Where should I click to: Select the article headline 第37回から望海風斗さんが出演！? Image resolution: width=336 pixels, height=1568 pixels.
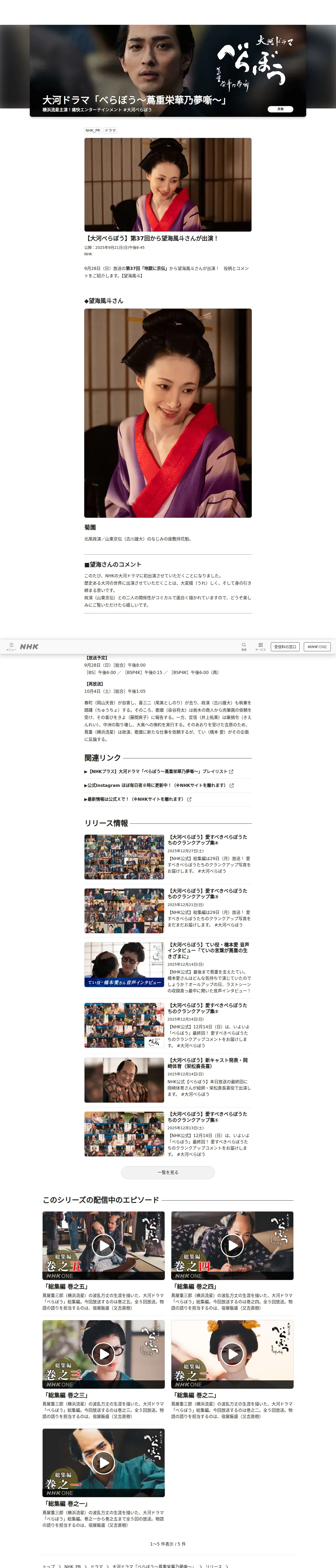(x=151, y=239)
